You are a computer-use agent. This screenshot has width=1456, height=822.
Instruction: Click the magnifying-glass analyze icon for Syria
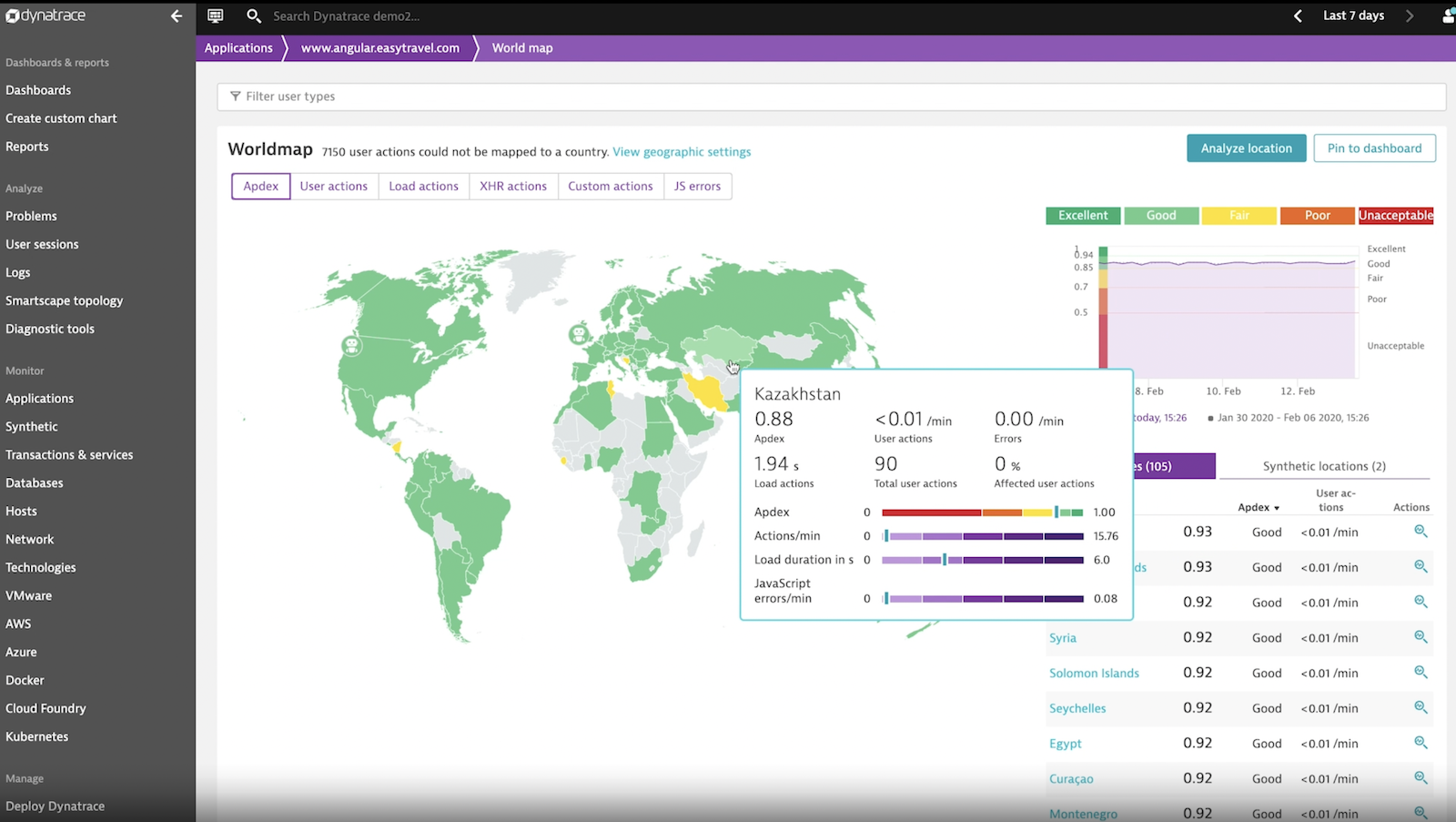tap(1421, 637)
